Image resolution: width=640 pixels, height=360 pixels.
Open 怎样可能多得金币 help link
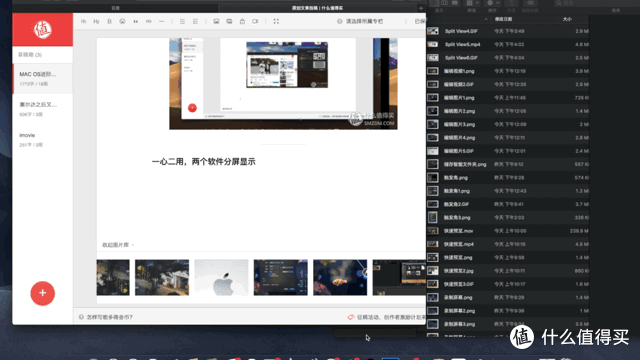(x=106, y=317)
